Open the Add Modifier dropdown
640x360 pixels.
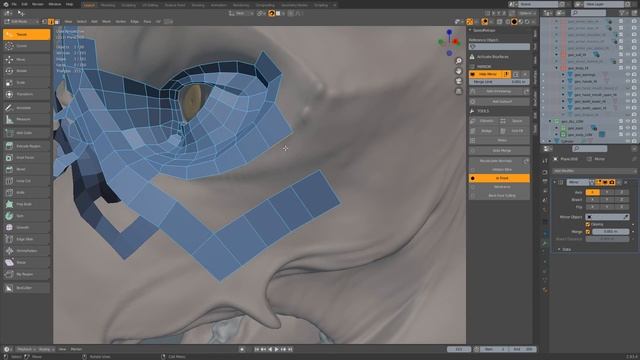click(x=594, y=171)
